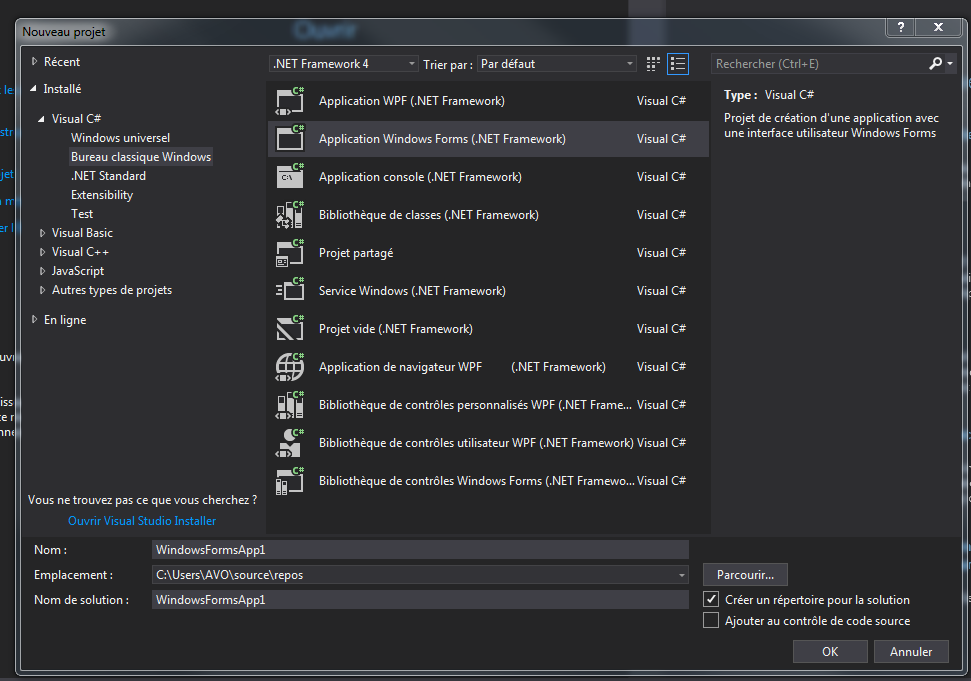971x681 pixels.
Task: Select 'Application de navigateur WPF' template
Action: 488,367
